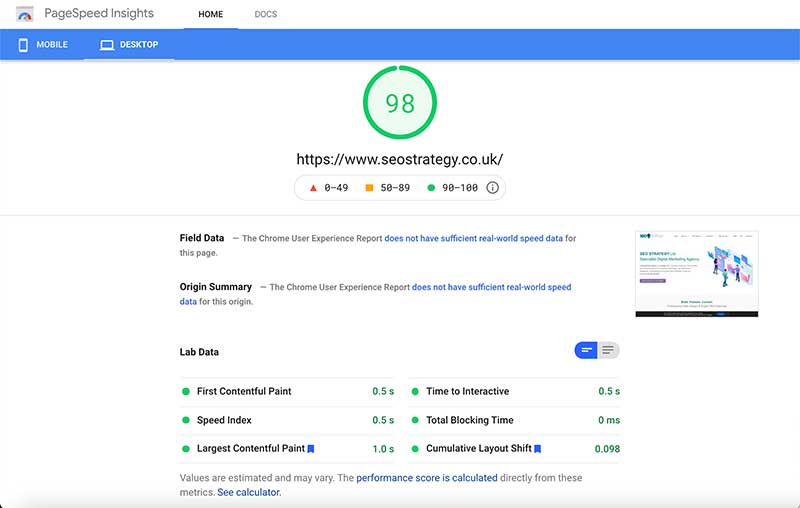Image resolution: width=800 pixels, height=508 pixels.
Task: Click the Cumulative Layout Shift bookmark icon
Action: (x=537, y=449)
